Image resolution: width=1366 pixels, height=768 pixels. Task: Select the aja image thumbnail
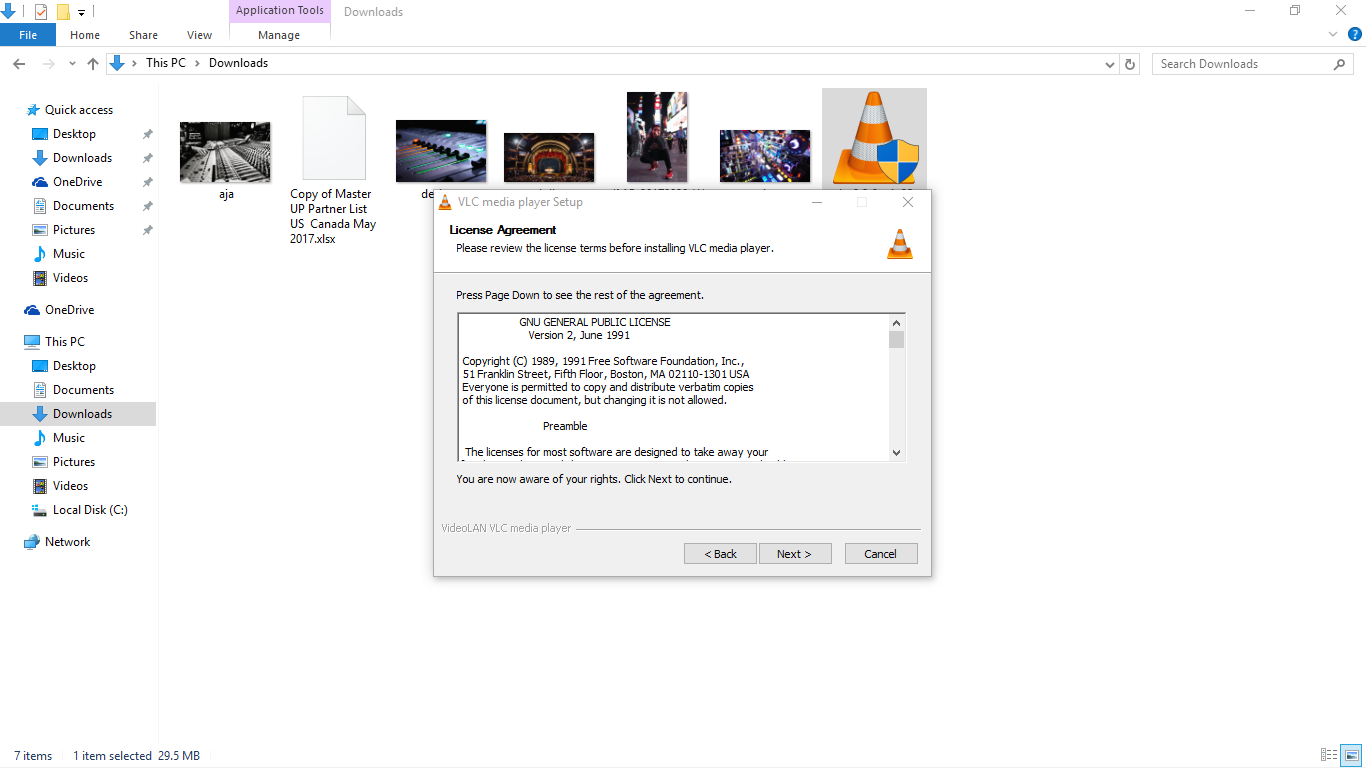(225, 152)
